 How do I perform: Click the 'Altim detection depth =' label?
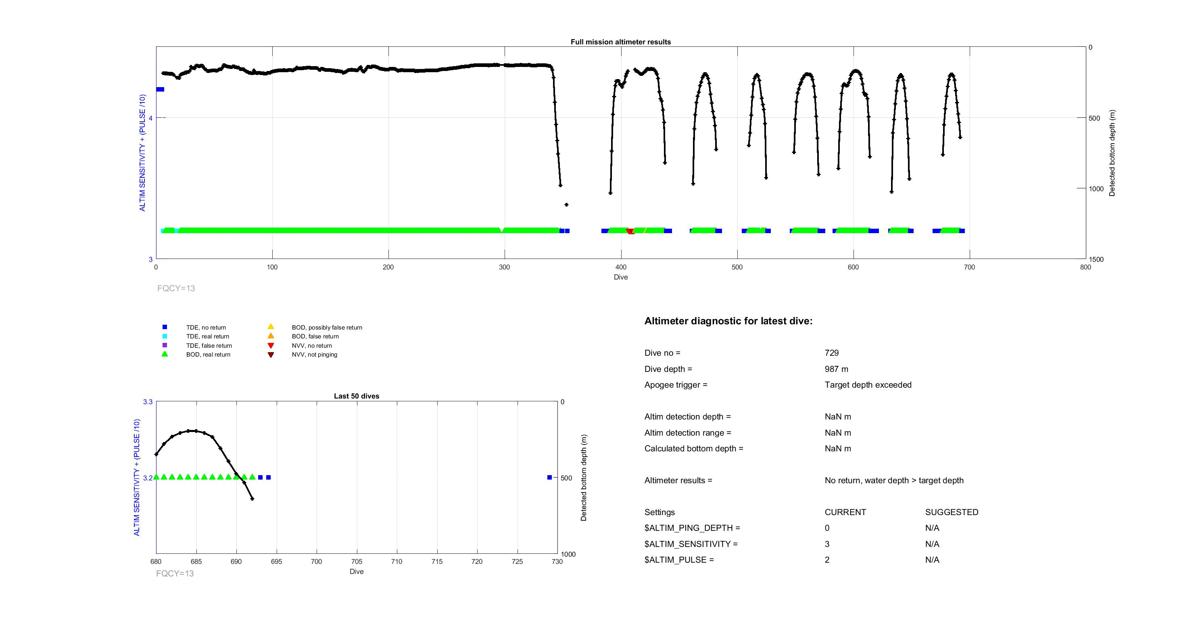pyautogui.click(x=688, y=416)
